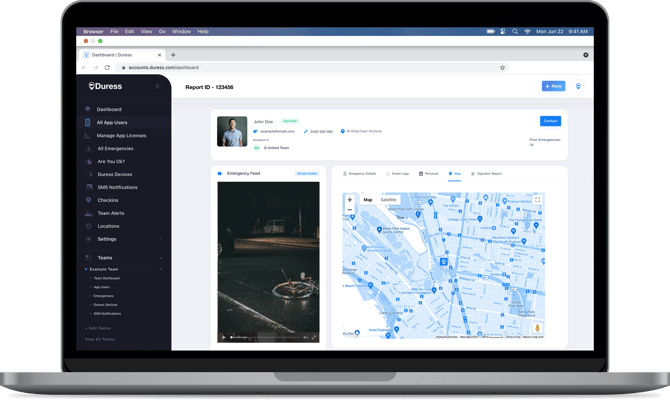Collapse the Teams section
670x401 pixels.
tap(161, 258)
